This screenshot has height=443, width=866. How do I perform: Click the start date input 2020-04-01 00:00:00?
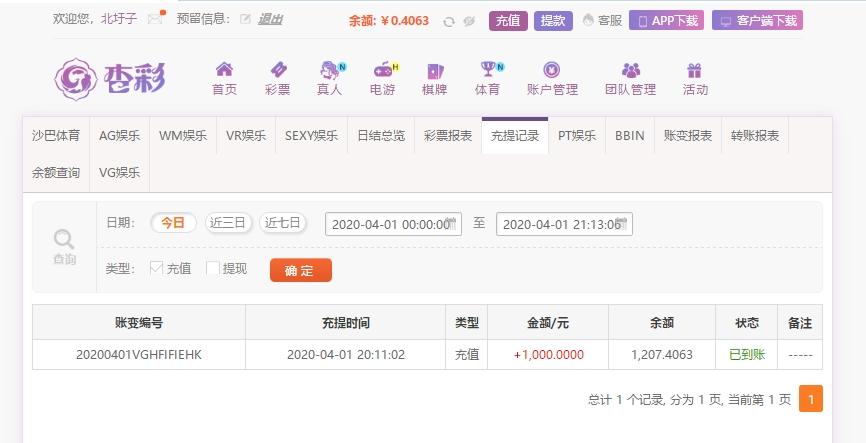click(x=393, y=224)
